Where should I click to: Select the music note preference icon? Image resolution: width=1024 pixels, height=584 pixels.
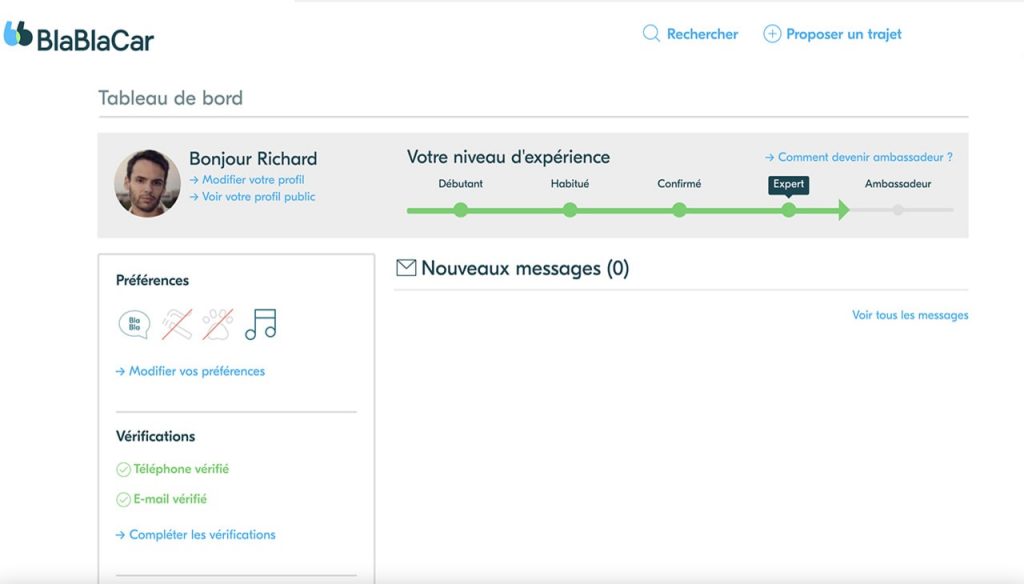pos(261,324)
